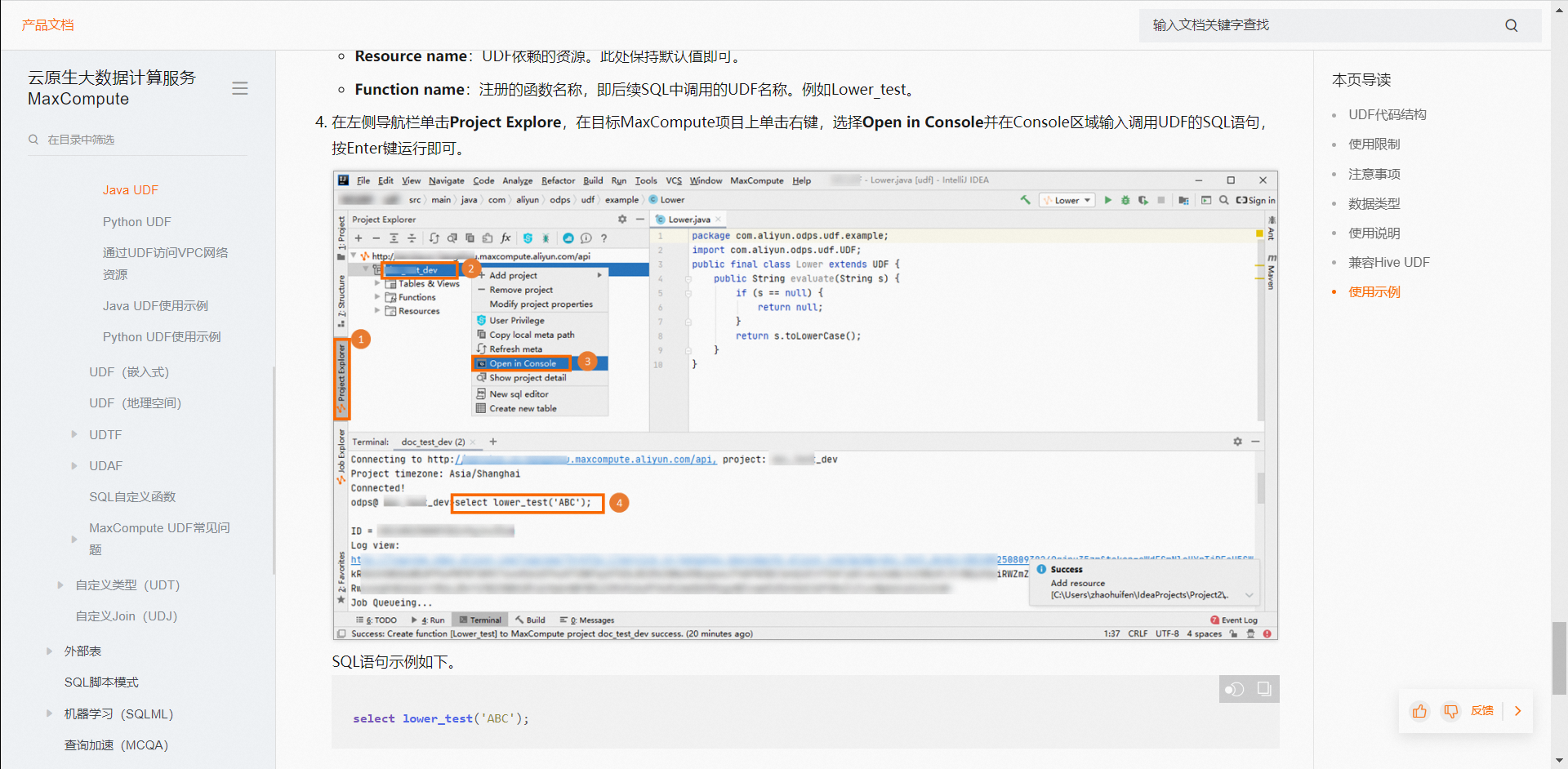Choose Create new table in the context menu

(523, 409)
